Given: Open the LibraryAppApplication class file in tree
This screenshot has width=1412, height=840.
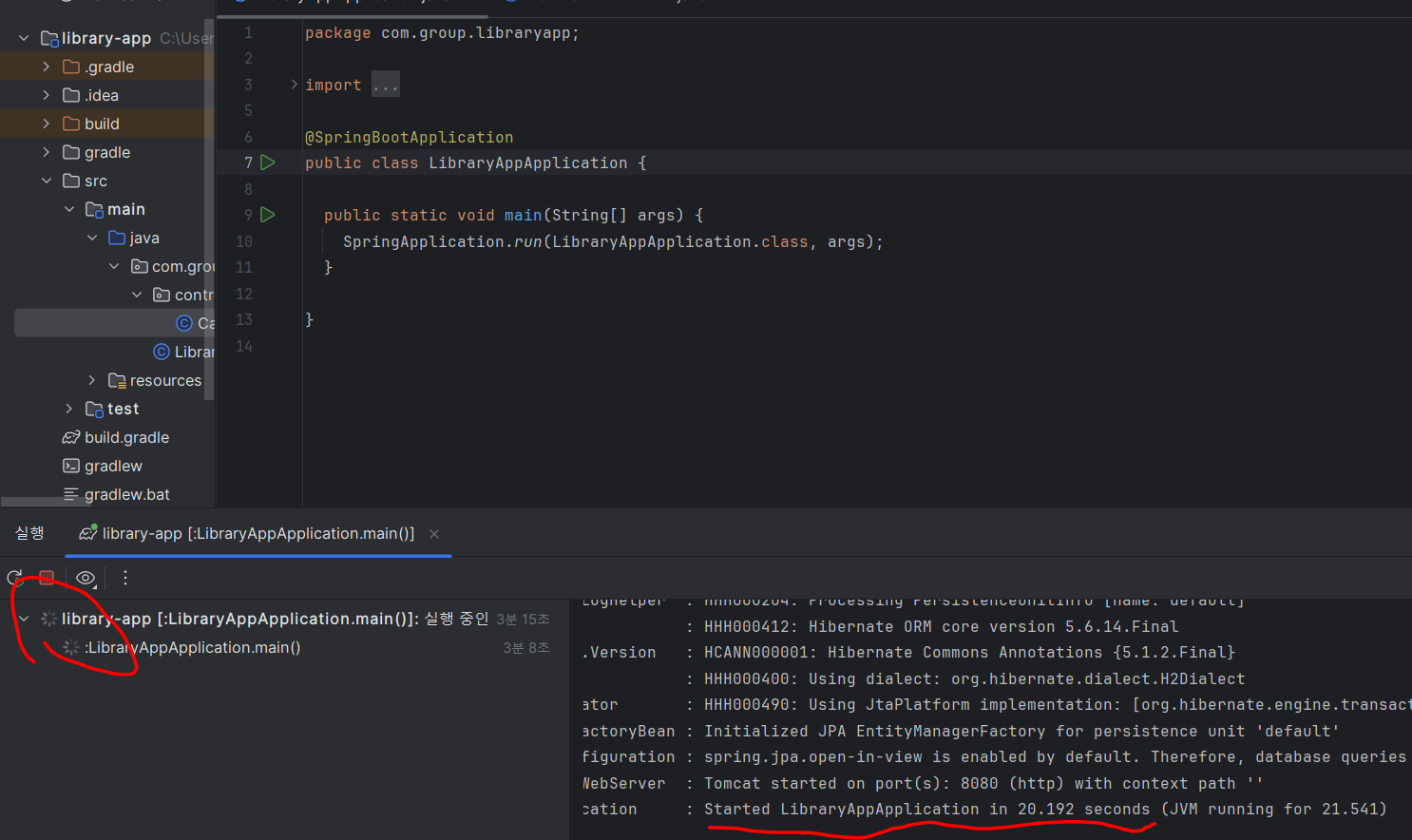Looking at the screenshot, I should [x=193, y=352].
